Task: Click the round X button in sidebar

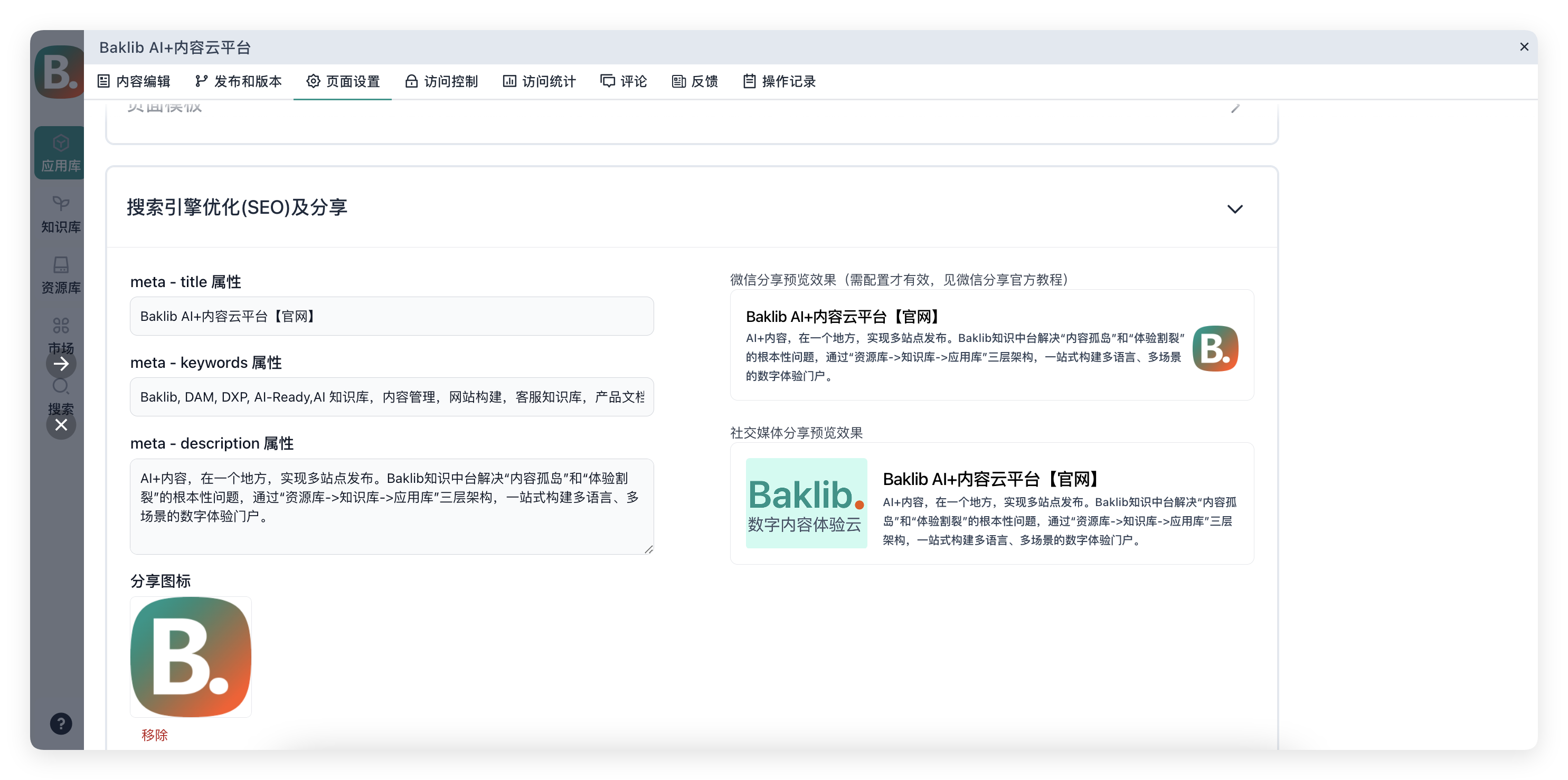Action: tap(61, 425)
